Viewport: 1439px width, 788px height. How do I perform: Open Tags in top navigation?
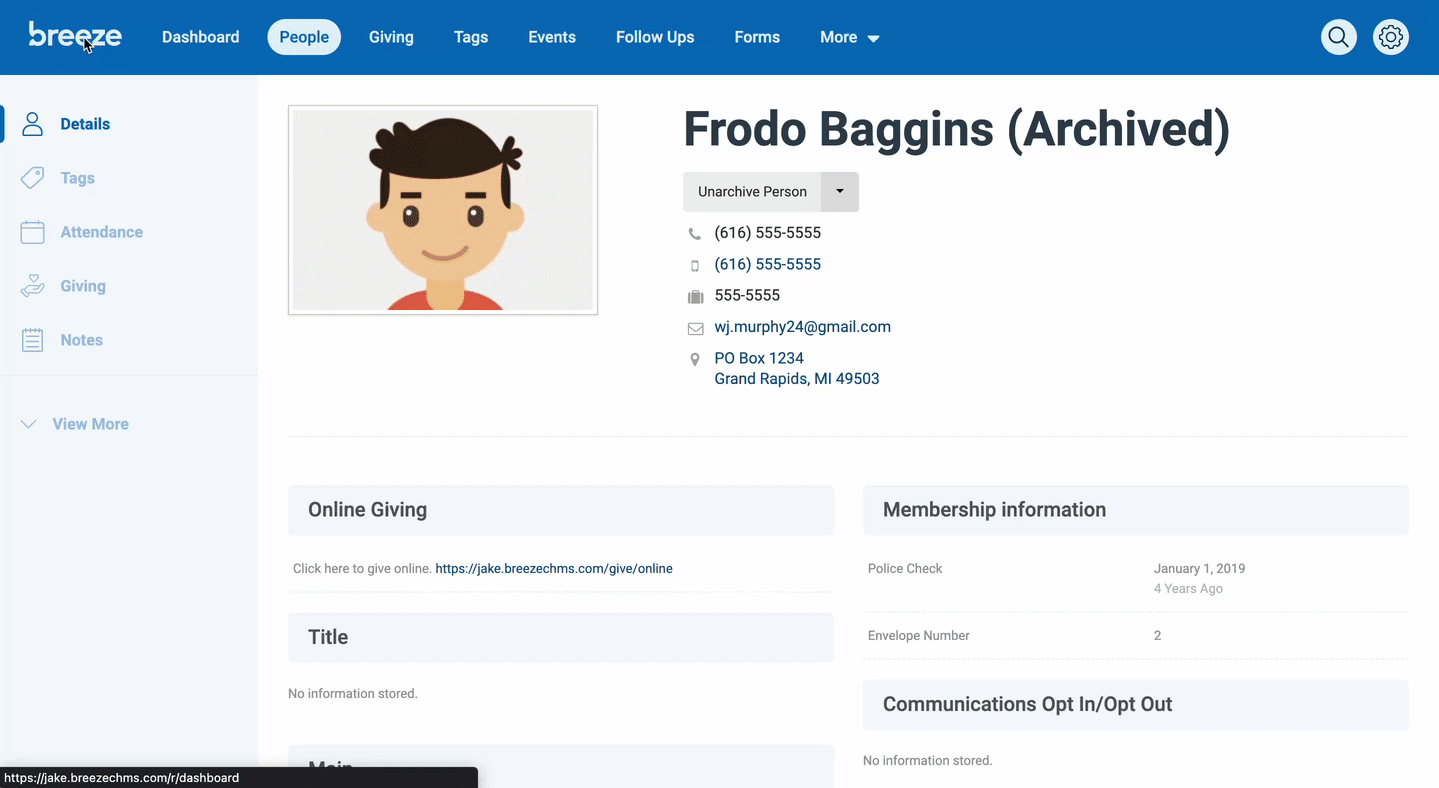(471, 37)
